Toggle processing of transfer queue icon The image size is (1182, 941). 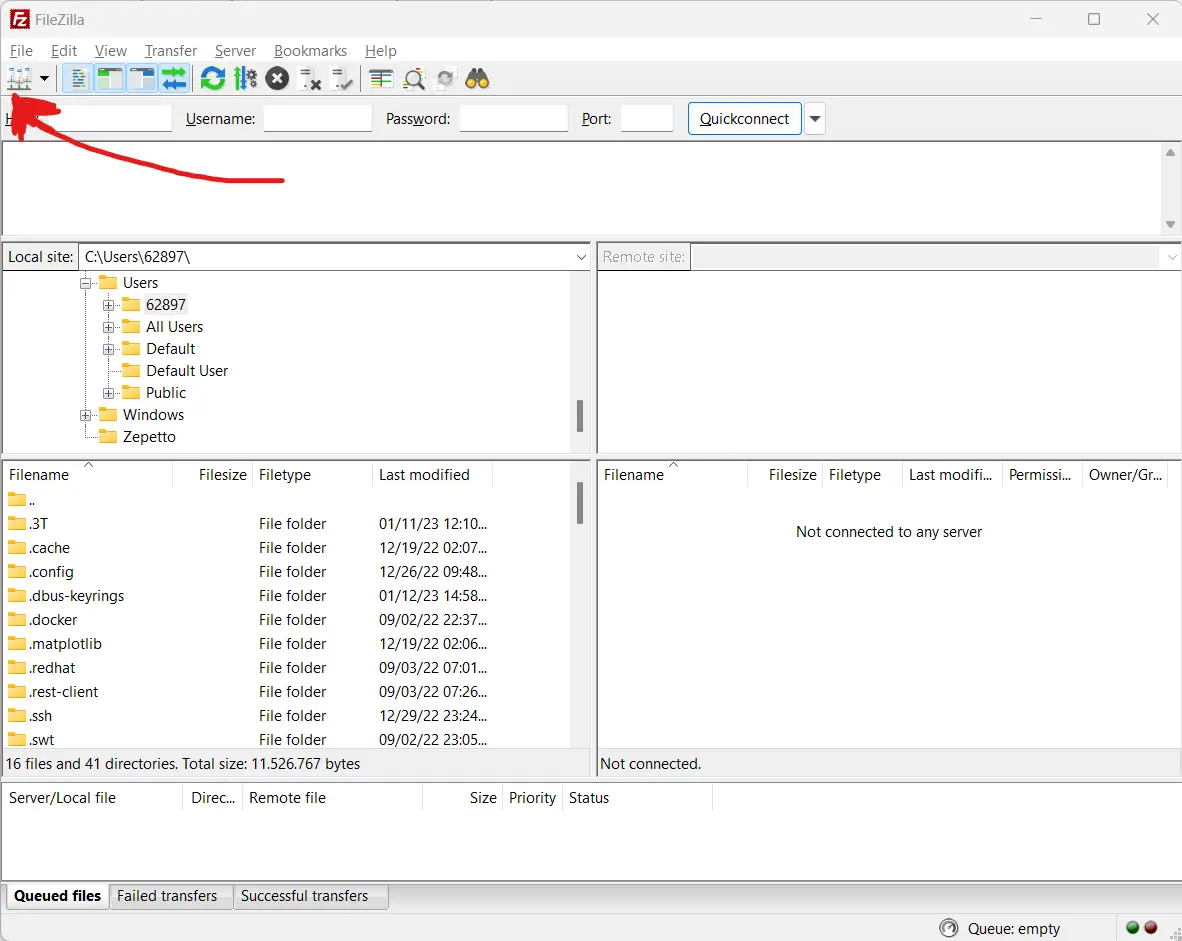tap(245, 78)
